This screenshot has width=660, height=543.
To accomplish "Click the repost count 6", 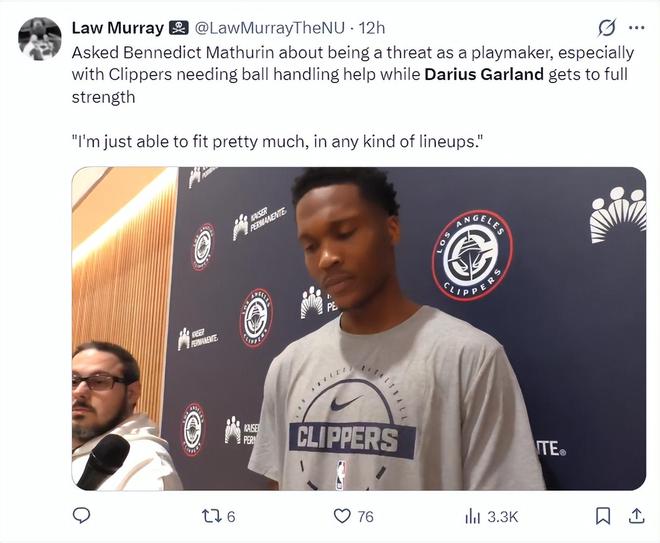I will click(231, 516).
